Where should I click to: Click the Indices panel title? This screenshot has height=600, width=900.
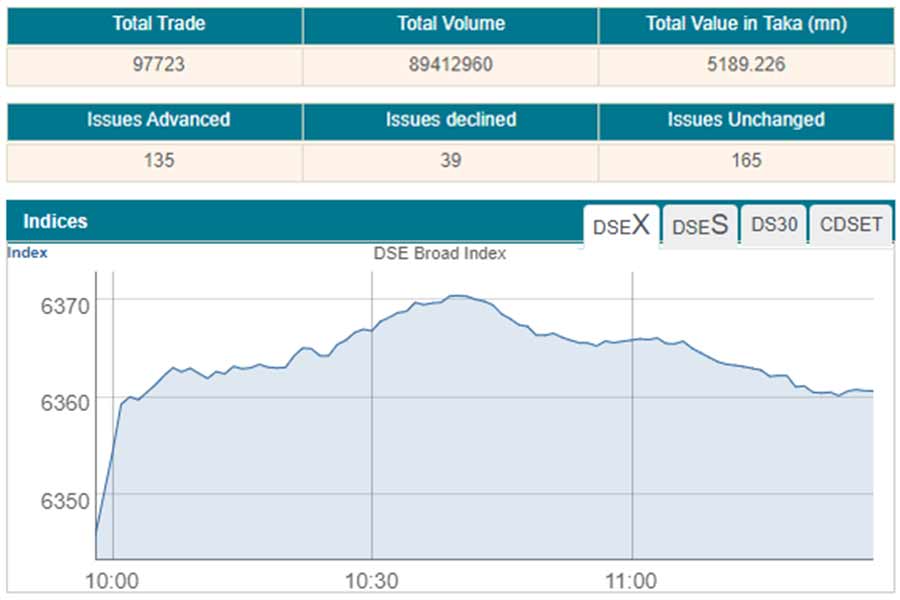[x=56, y=221]
